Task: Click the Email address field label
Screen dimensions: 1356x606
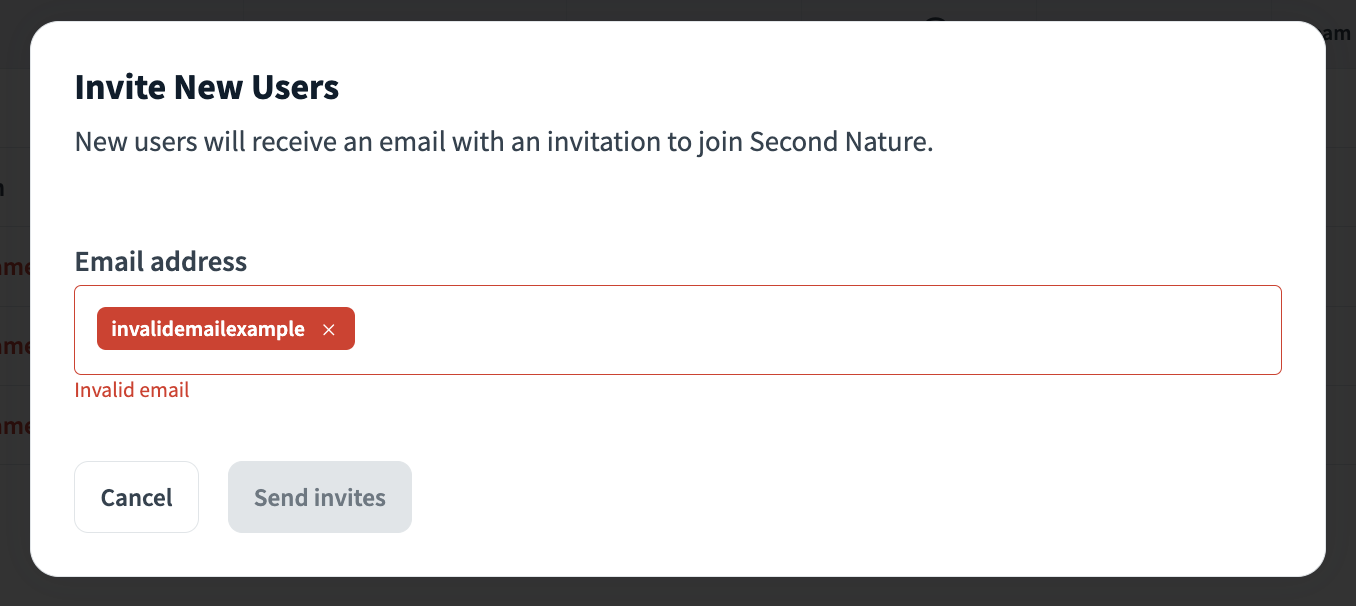Action: (x=161, y=262)
